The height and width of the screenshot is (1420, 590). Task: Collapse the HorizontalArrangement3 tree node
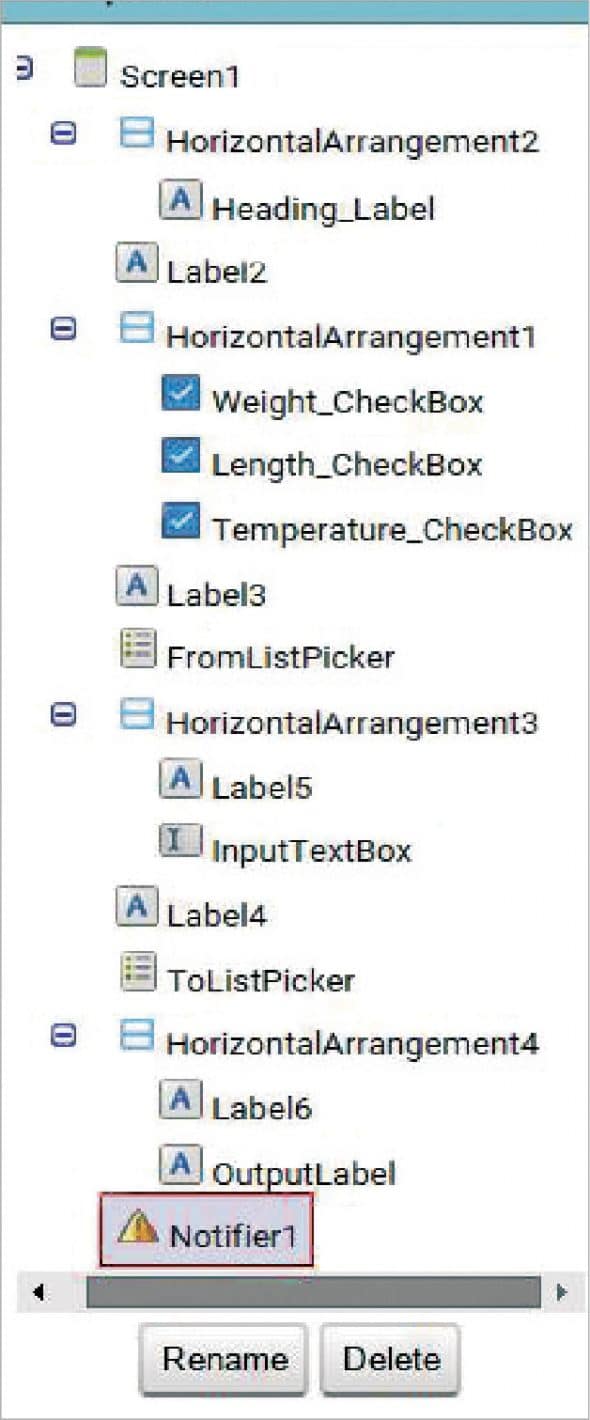click(63, 713)
